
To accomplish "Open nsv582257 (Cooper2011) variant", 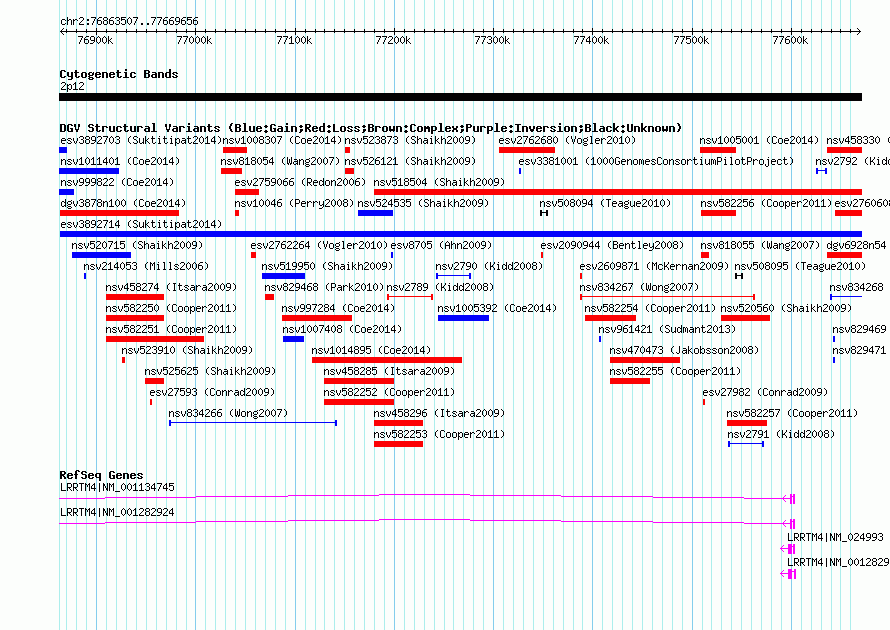I will pos(792,413).
